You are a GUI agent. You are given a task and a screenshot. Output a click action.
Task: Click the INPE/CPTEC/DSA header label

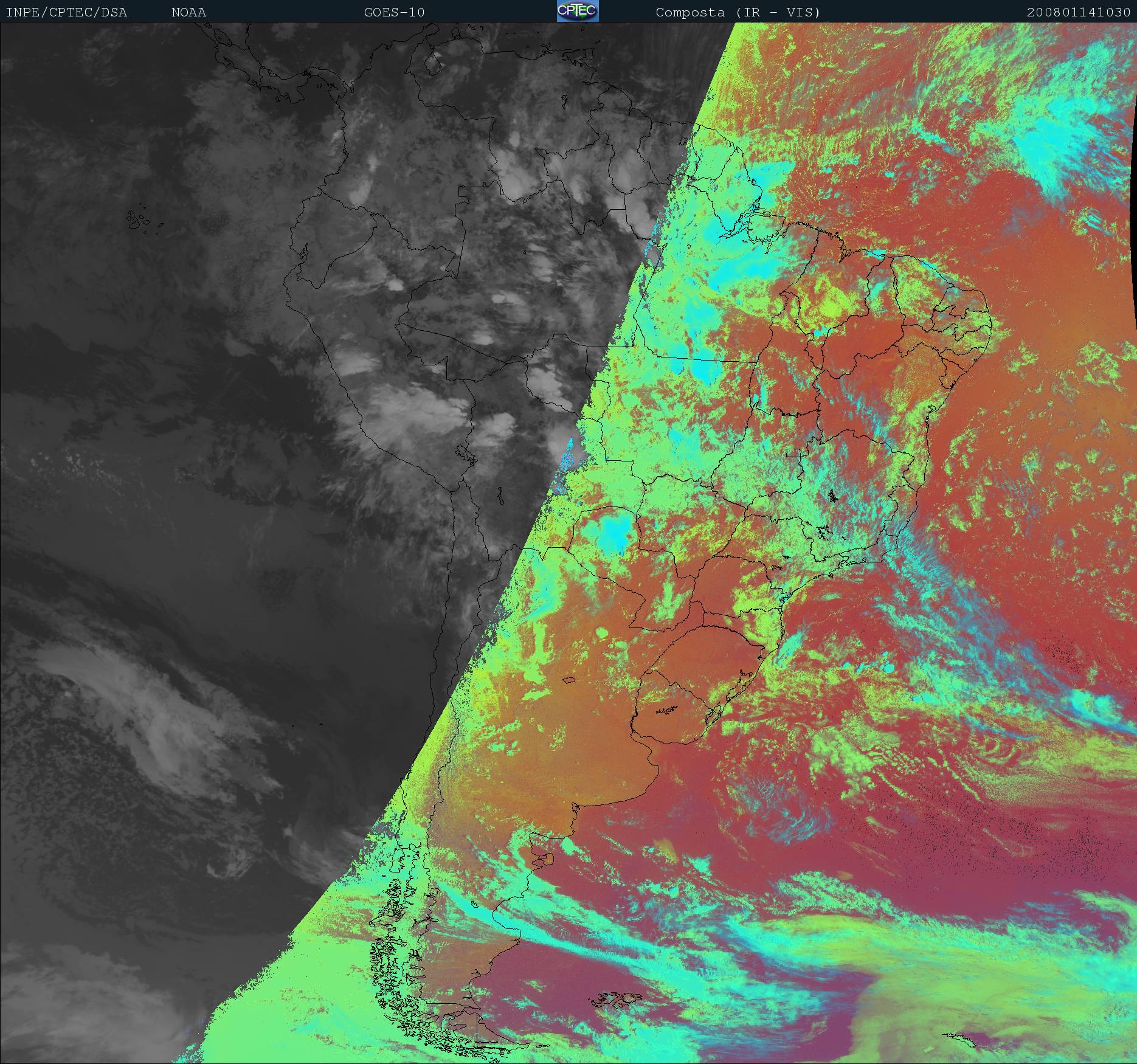tap(66, 12)
